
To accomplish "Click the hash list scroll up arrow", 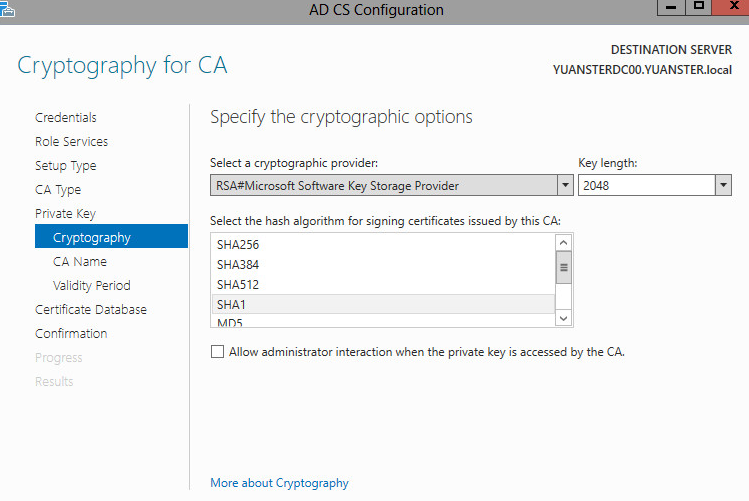I will tap(564, 243).
